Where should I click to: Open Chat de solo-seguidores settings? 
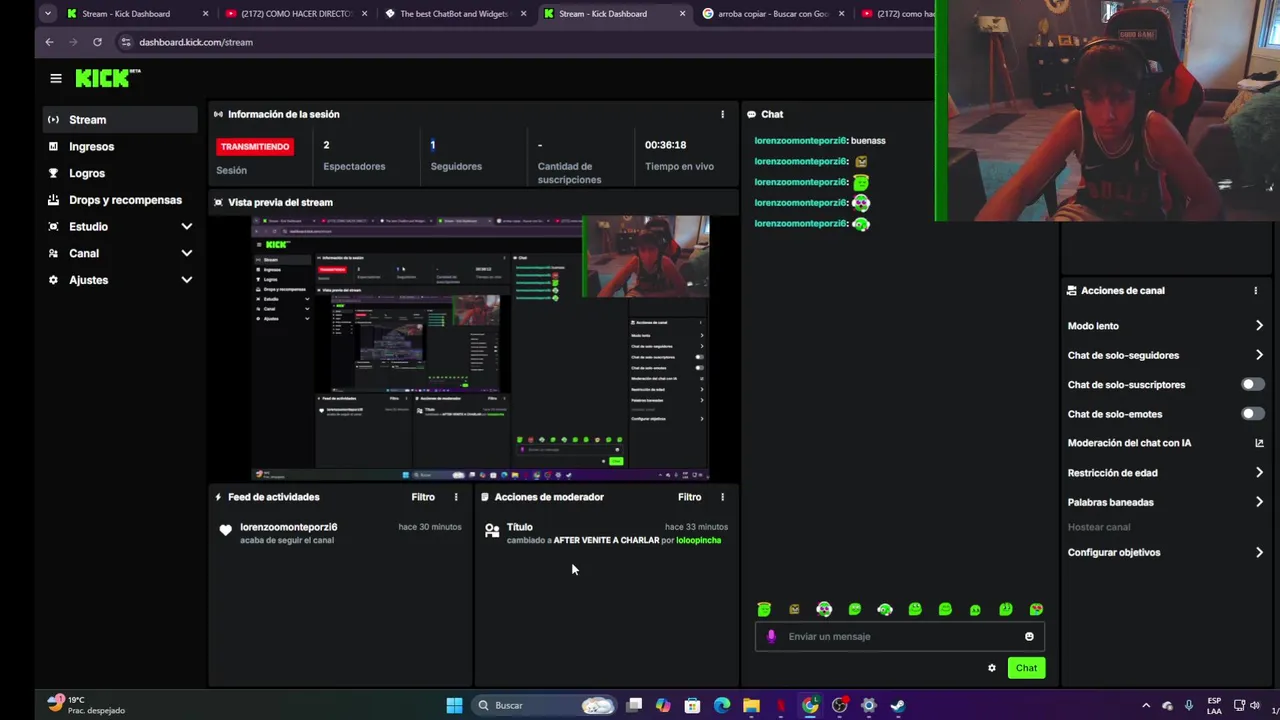(1165, 355)
